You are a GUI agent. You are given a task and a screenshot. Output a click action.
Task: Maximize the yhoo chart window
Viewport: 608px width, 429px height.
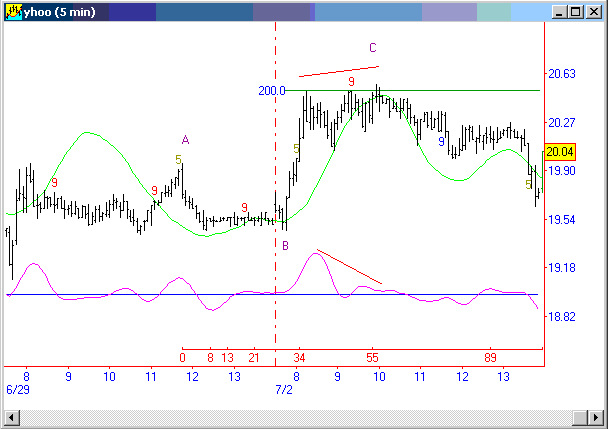pyautogui.click(x=575, y=12)
